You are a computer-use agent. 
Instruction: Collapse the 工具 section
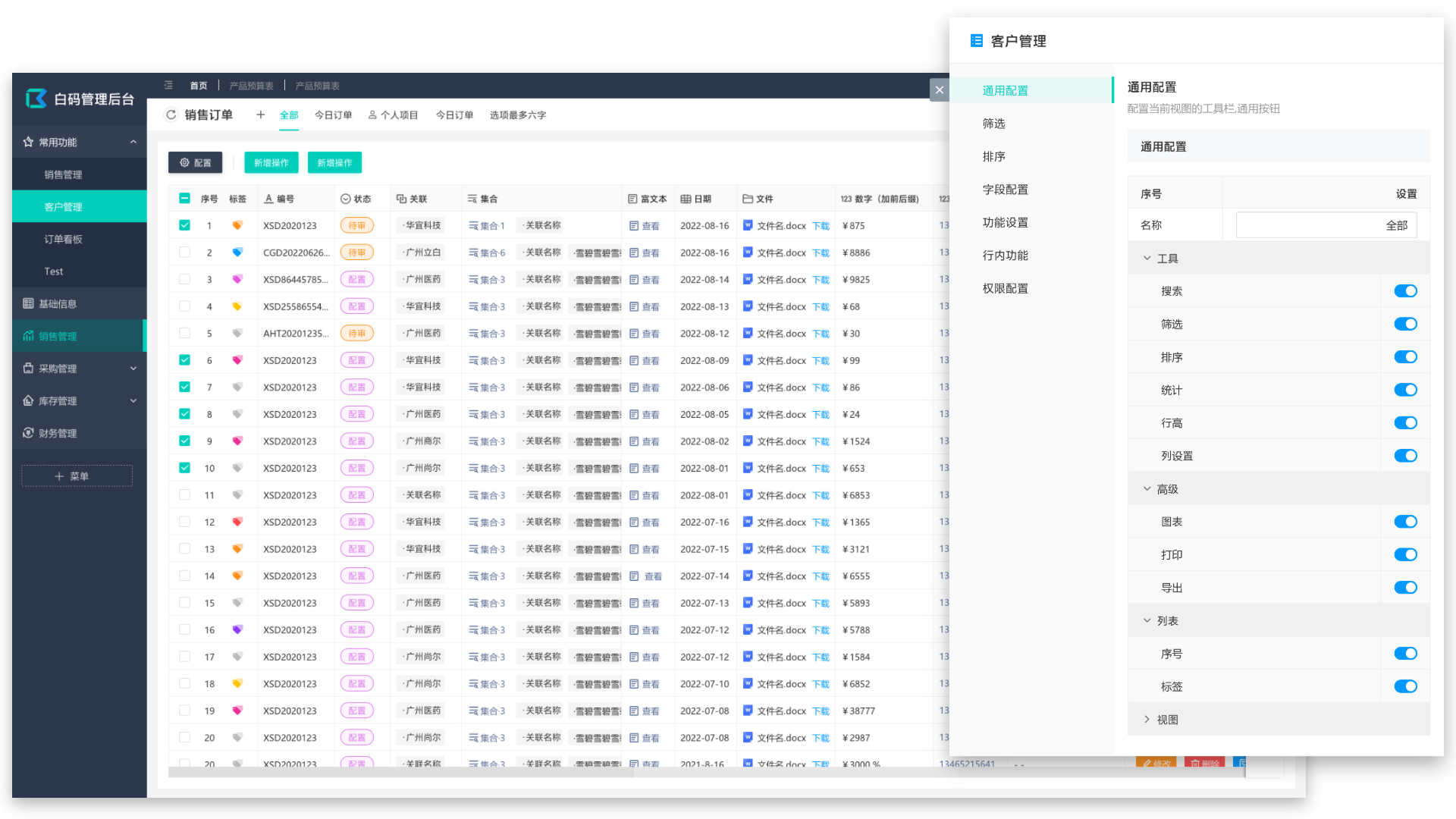click(x=1147, y=259)
